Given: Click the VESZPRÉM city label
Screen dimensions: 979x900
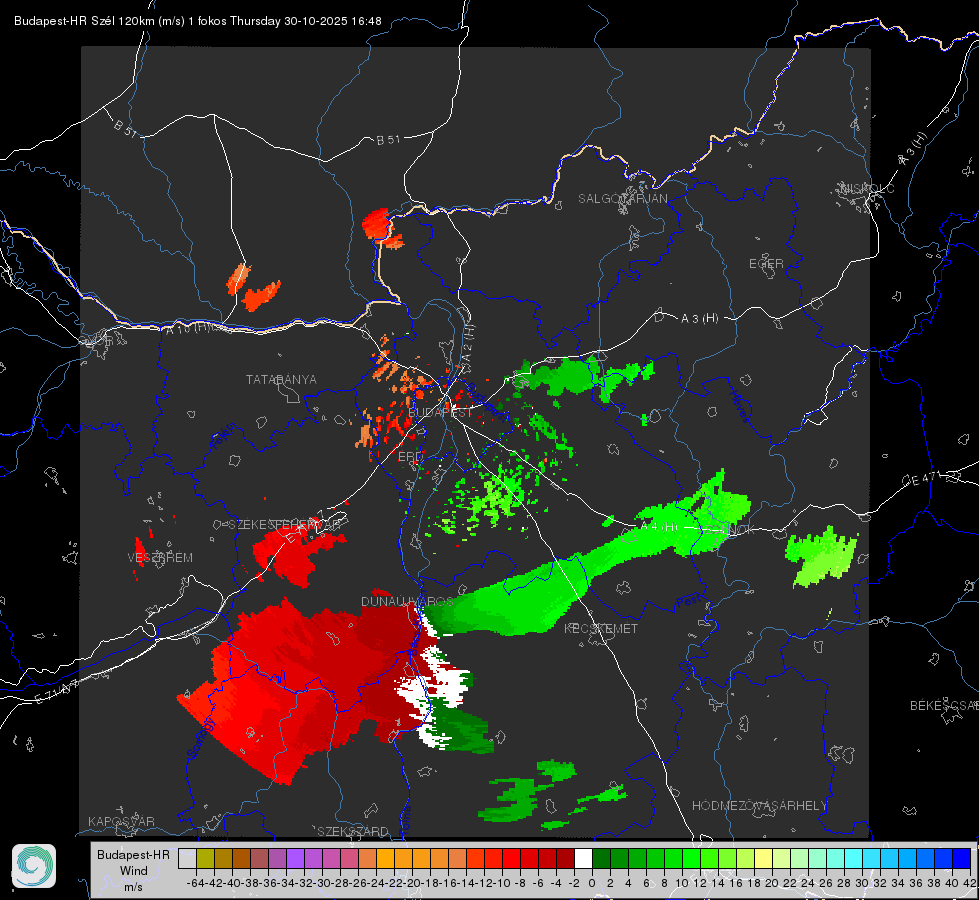Looking at the screenshot, I should [x=160, y=557].
